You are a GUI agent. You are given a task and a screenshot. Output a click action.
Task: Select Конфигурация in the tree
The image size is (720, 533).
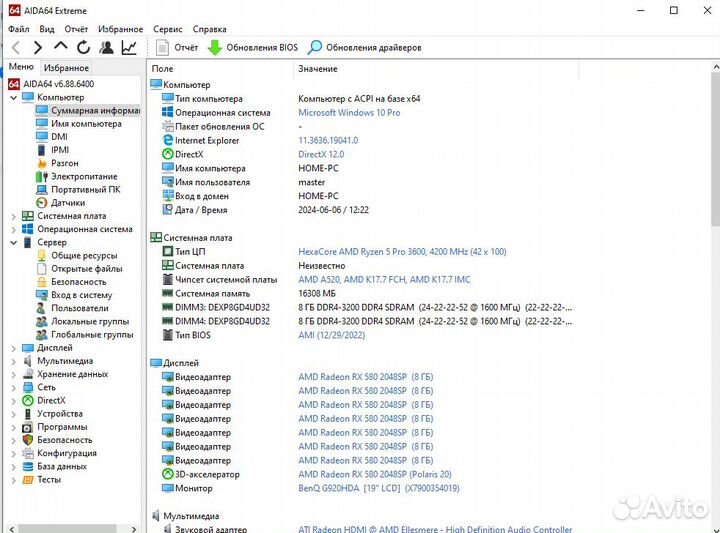tap(60, 454)
